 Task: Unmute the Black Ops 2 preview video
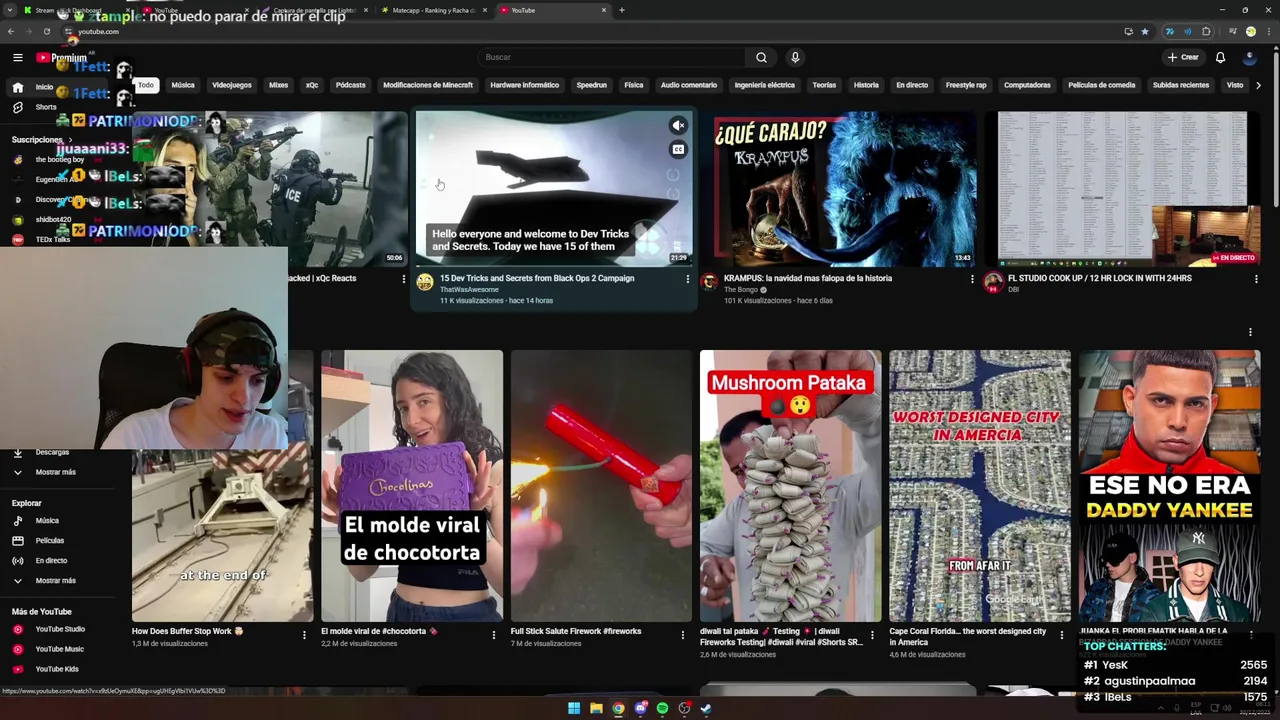678,126
